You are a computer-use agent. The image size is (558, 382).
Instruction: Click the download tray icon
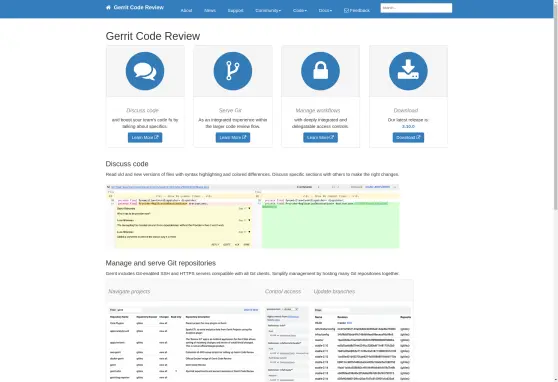click(408, 71)
